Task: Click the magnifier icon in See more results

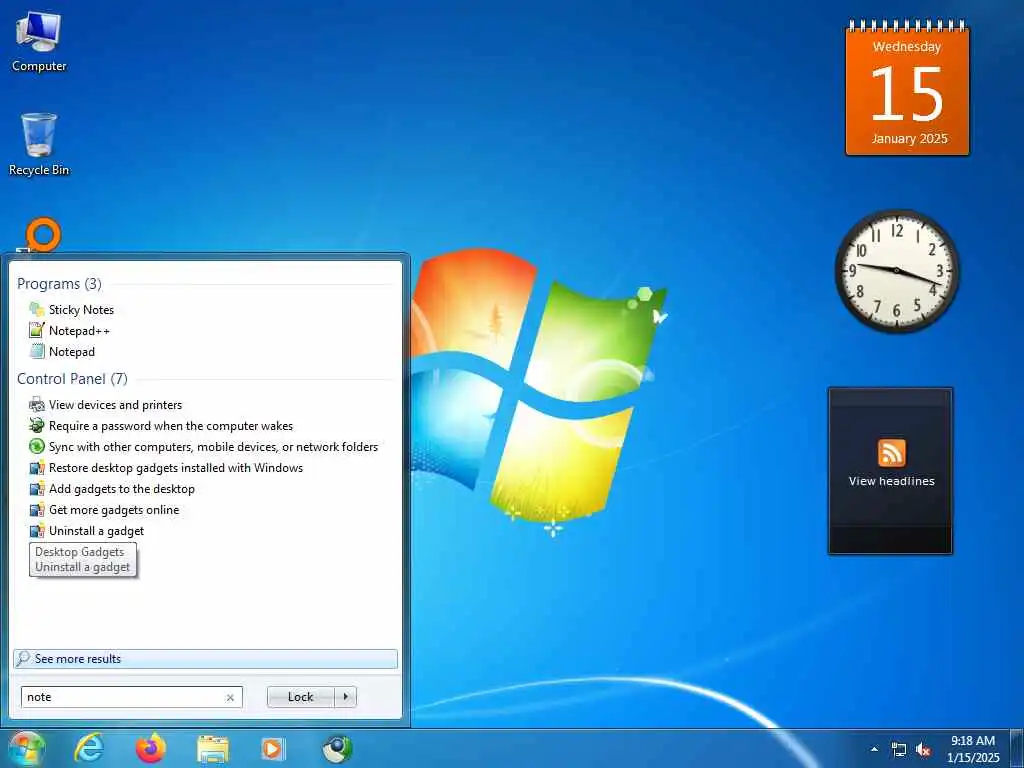Action: pos(24,658)
